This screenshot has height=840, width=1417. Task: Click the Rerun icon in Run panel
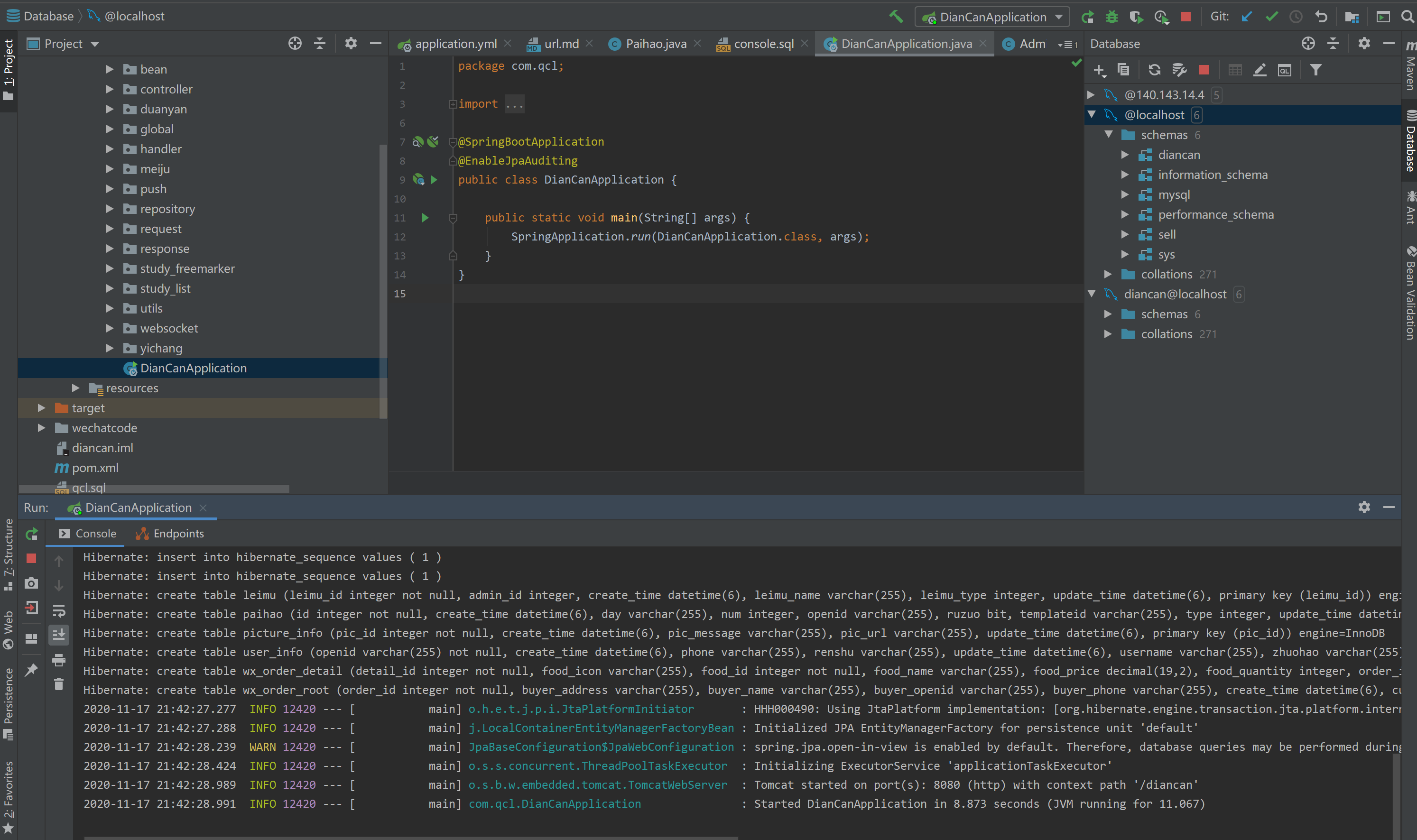click(x=32, y=534)
